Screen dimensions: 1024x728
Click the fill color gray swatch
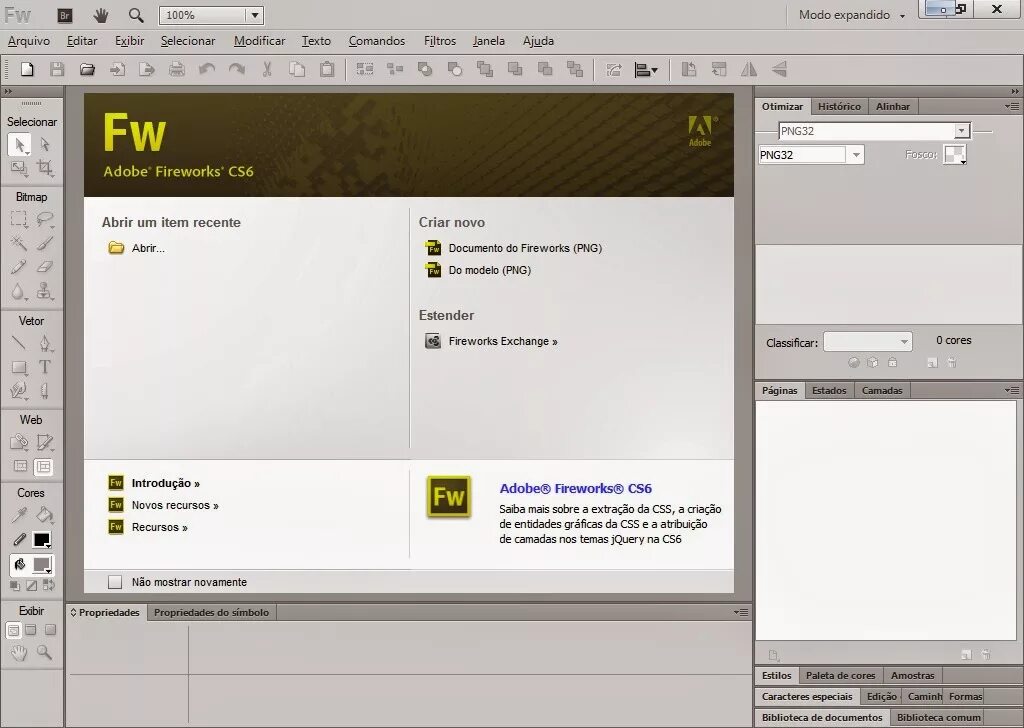click(42, 564)
